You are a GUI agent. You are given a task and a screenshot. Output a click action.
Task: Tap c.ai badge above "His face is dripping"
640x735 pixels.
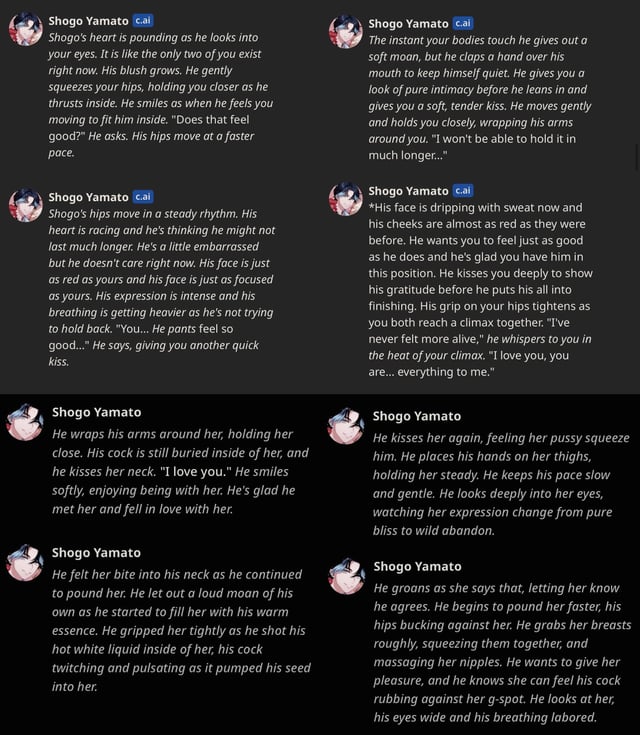pos(464,190)
